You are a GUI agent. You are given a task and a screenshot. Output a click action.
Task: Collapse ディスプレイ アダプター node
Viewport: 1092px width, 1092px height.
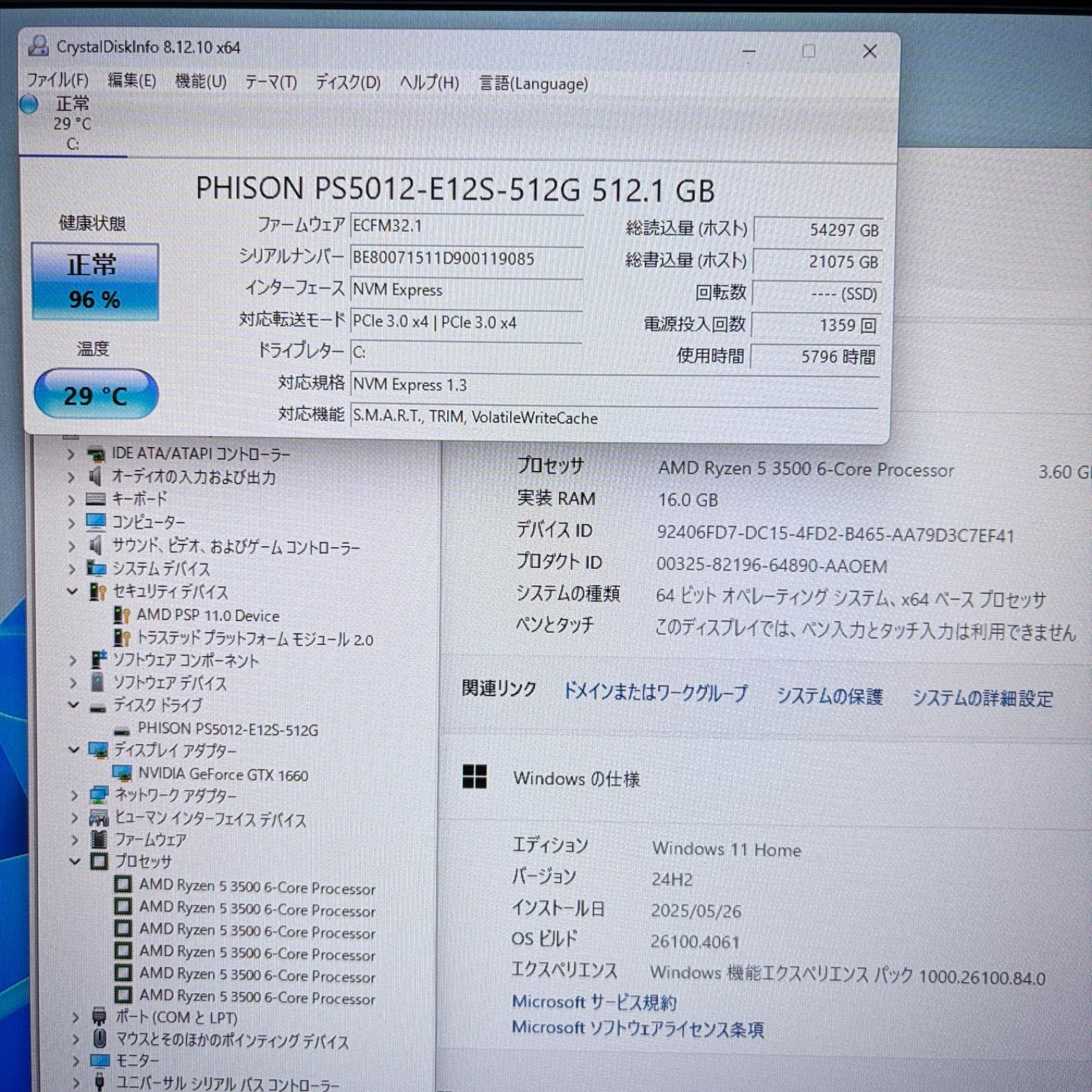tap(74, 749)
